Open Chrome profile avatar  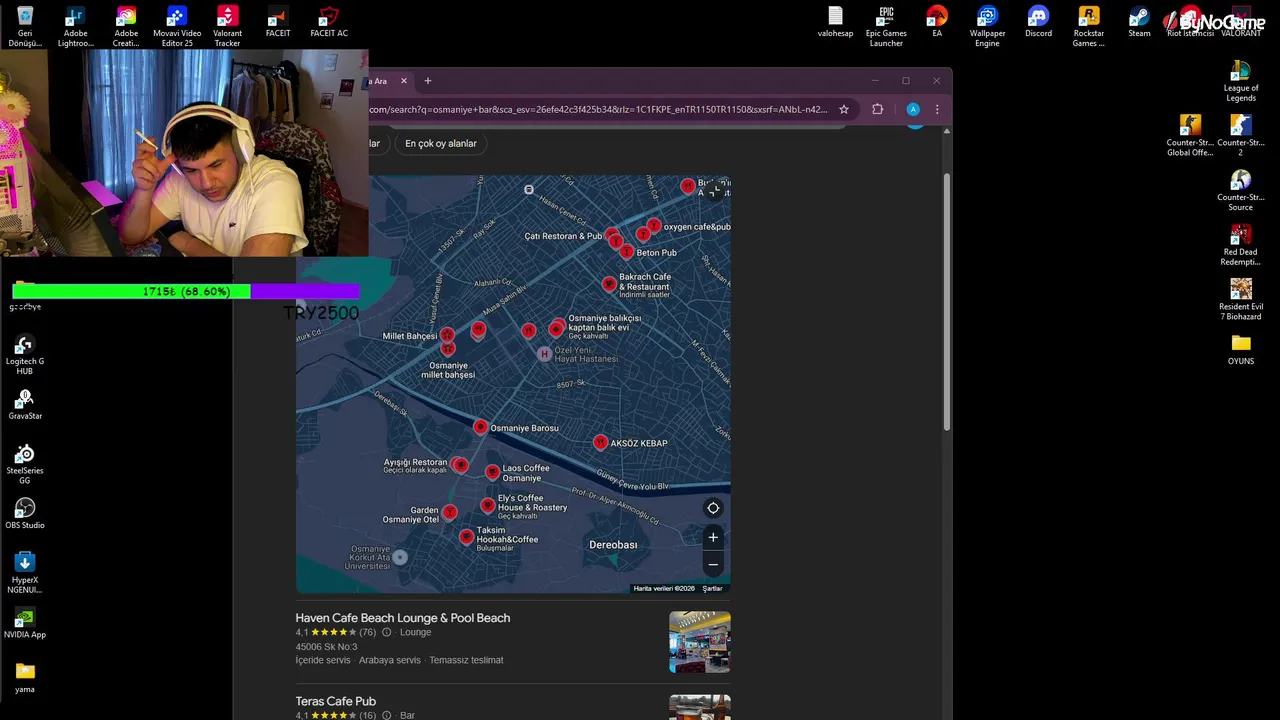tap(913, 110)
